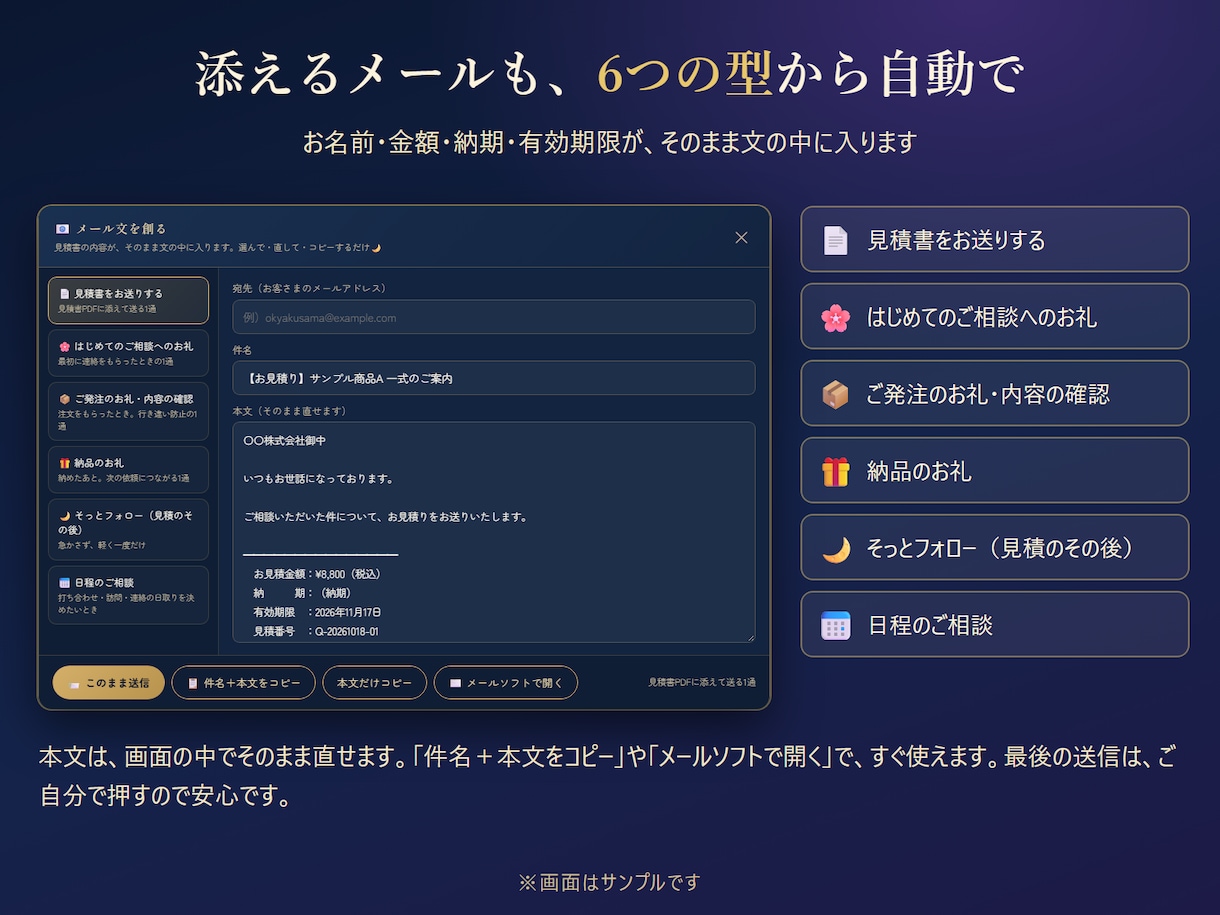Choose 納品のお礼 template in dialog list
Viewport: 1220px width, 915px height.
128,470
